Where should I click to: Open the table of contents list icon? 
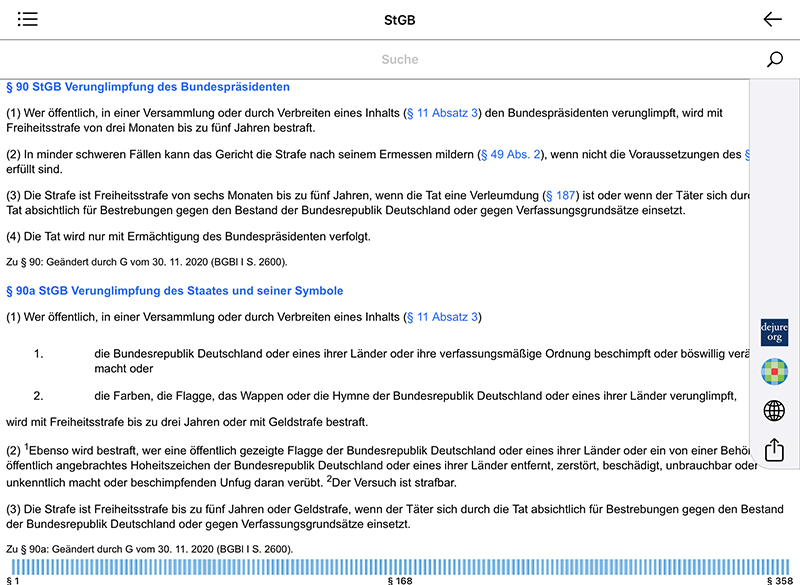[28, 19]
